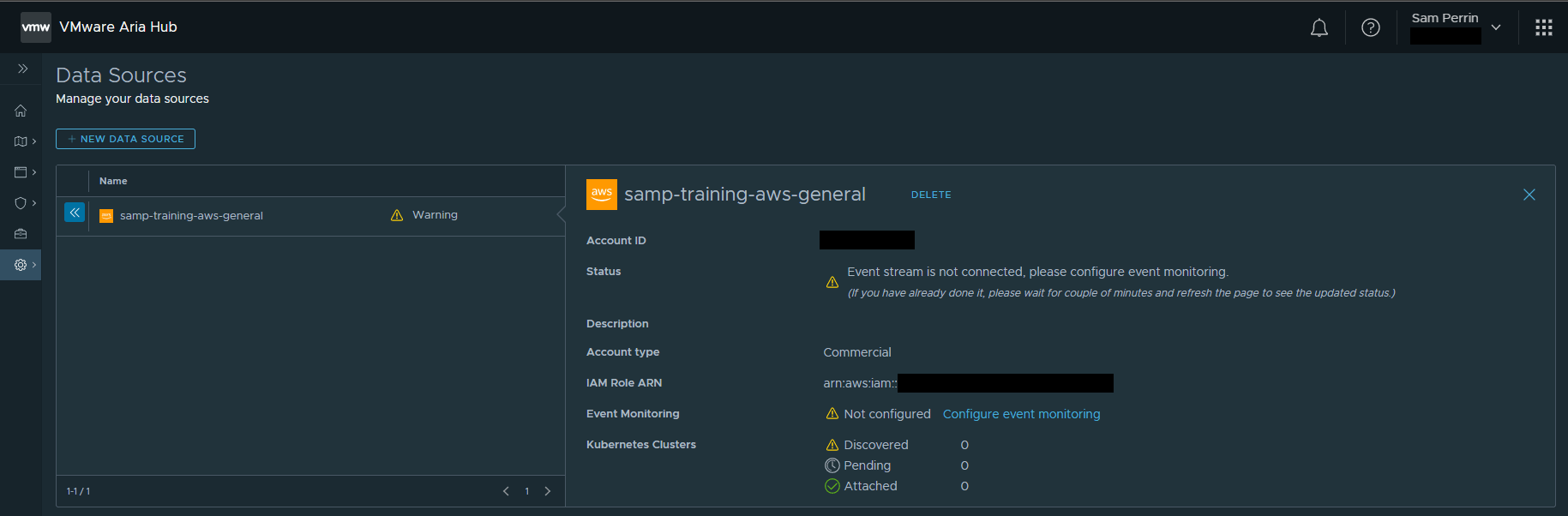1568x516 pixels.
Task: Delete the samp-training-aws-general data source
Action: 930,195
